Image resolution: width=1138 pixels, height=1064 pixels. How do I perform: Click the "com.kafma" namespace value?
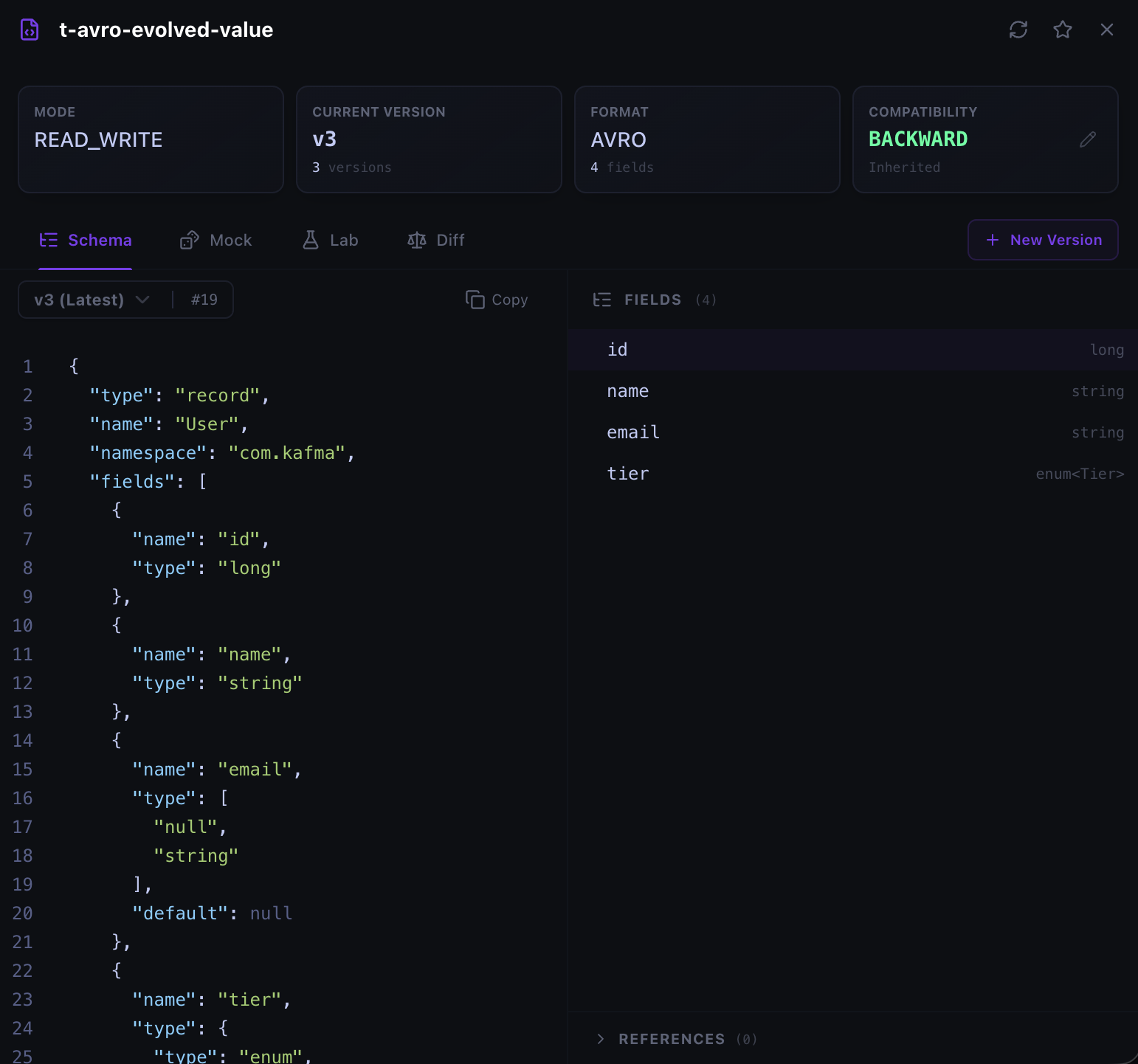[287, 453]
